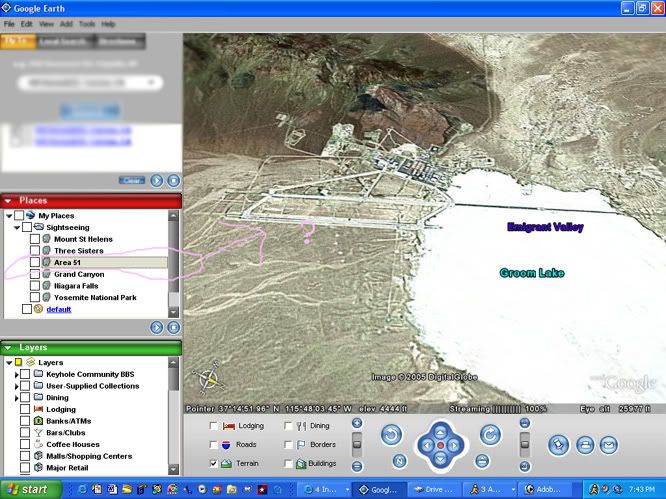Play search results tour button
The image size is (666, 499).
pos(157,180)
